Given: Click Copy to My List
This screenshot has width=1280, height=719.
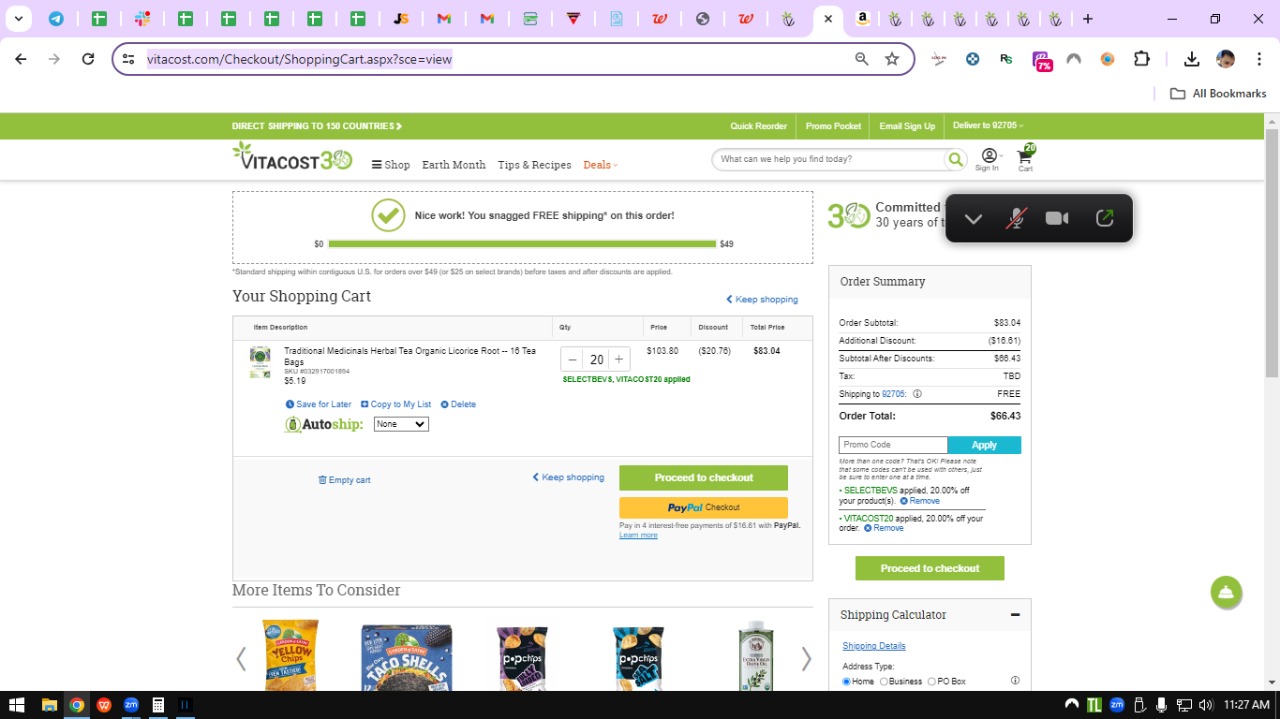Looking at the screenshot, I should (x=396, y=404).
